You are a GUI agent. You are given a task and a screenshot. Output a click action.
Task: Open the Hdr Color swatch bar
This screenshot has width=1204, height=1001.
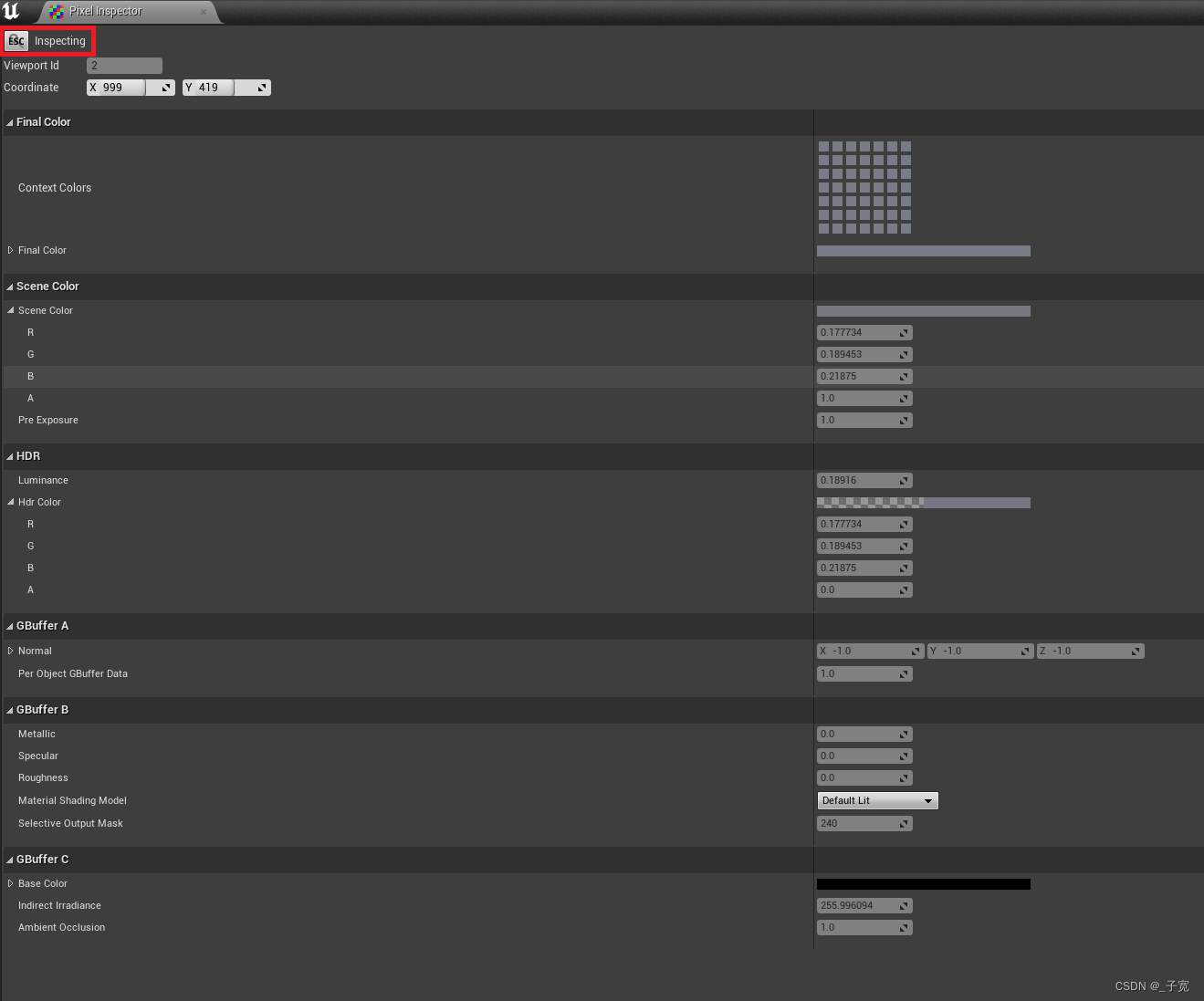click(x=923, y=503)
